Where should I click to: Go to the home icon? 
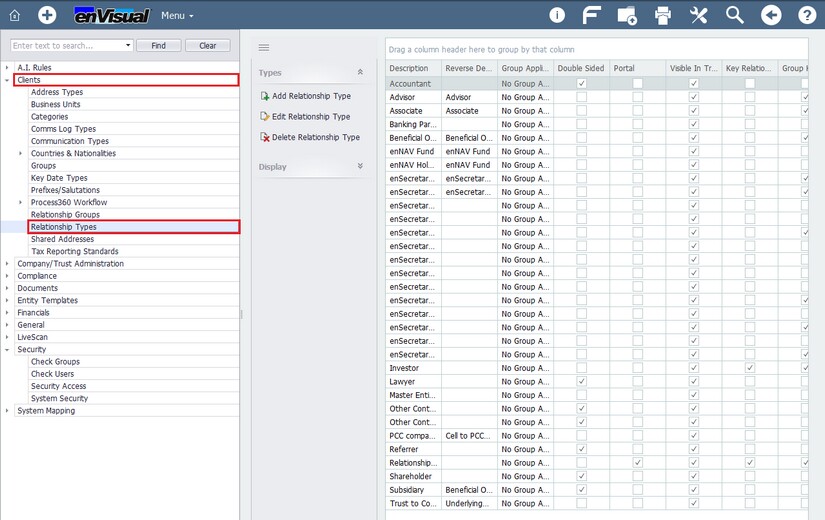pos(15,15)
